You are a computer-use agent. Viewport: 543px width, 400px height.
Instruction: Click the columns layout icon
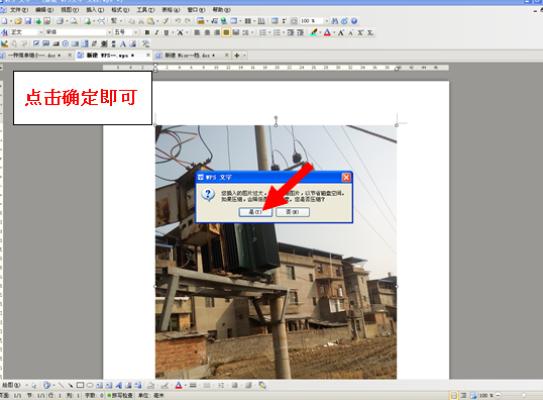261,21
